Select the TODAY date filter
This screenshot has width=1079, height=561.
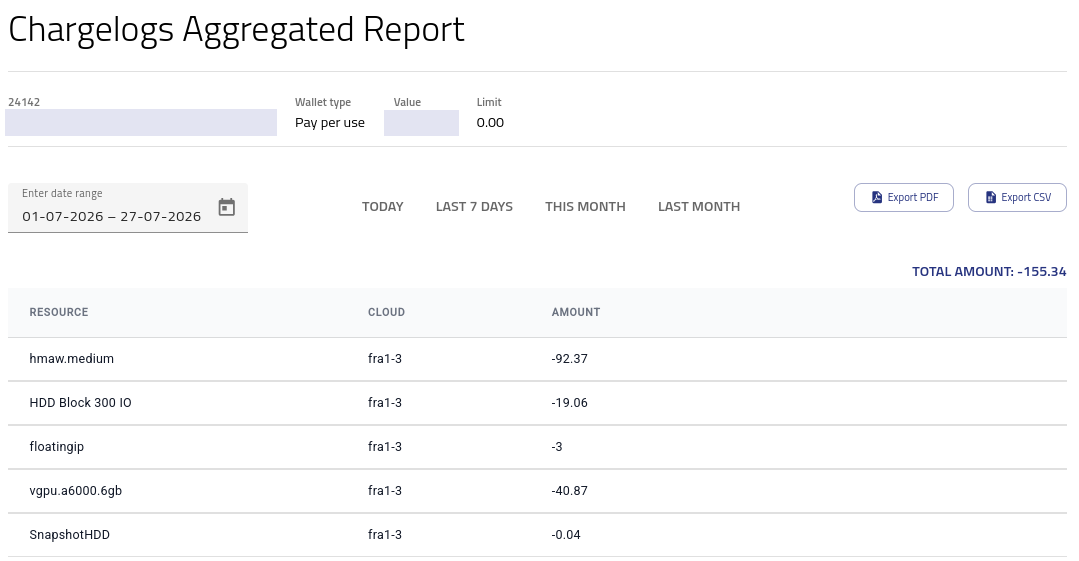tap(383, 207)
